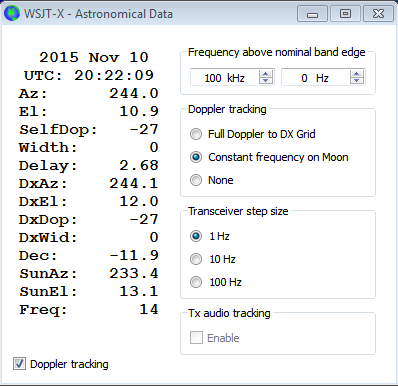398x386 pixels.
Task: Click the UTC time 20:22:09
Action: pyautogui.click(x=114, y=75)
